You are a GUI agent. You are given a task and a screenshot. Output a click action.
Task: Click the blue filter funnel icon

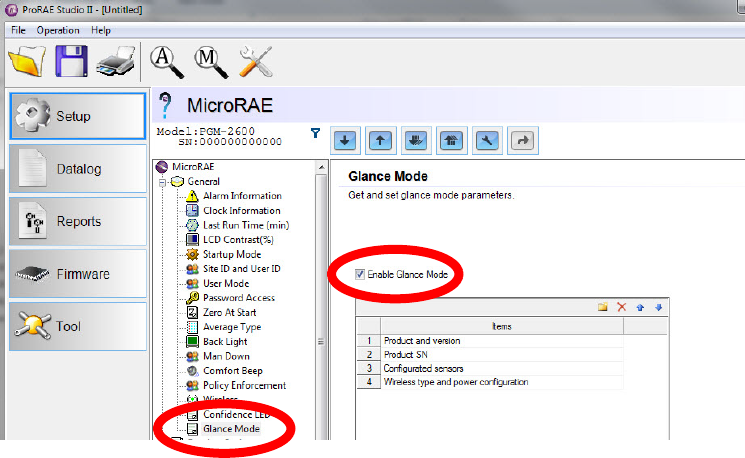tap(315, 133)
